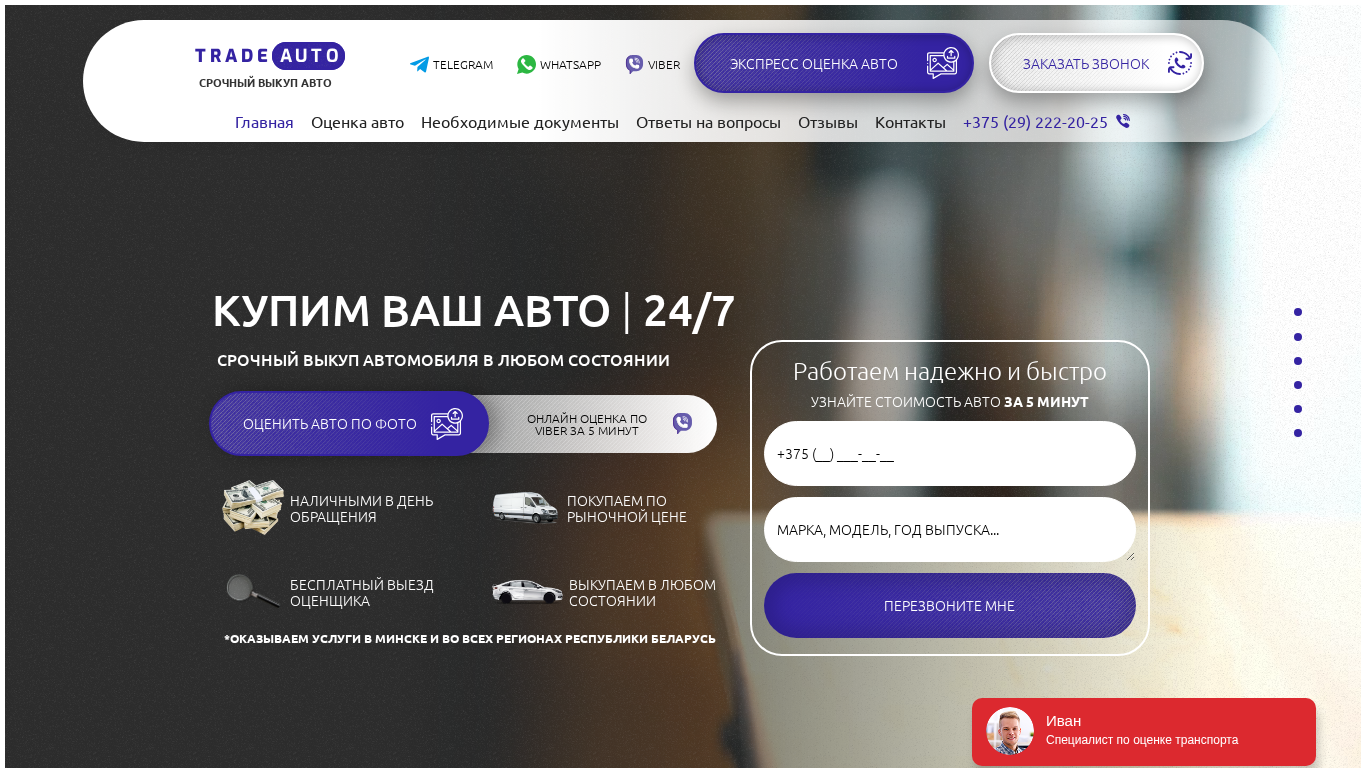The width and height of the screenshot is (1366, 768).
Task: Click photo upload icon in Экспресс оценка авто
Action: (x=942, y=63)
